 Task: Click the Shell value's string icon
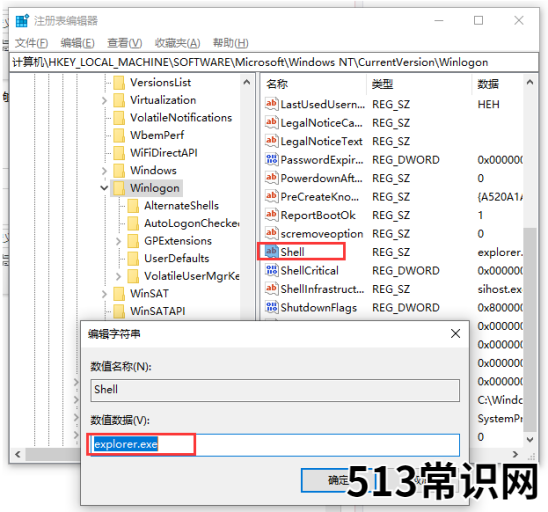point(272,252)
